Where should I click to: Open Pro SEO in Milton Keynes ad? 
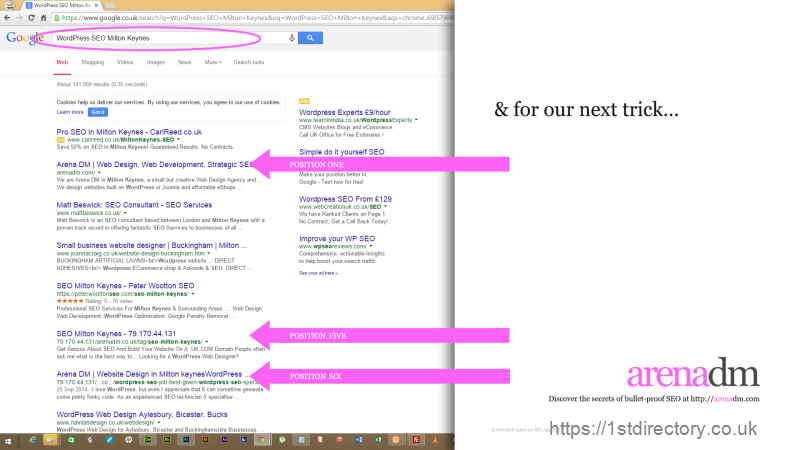[x=129, y=132]
